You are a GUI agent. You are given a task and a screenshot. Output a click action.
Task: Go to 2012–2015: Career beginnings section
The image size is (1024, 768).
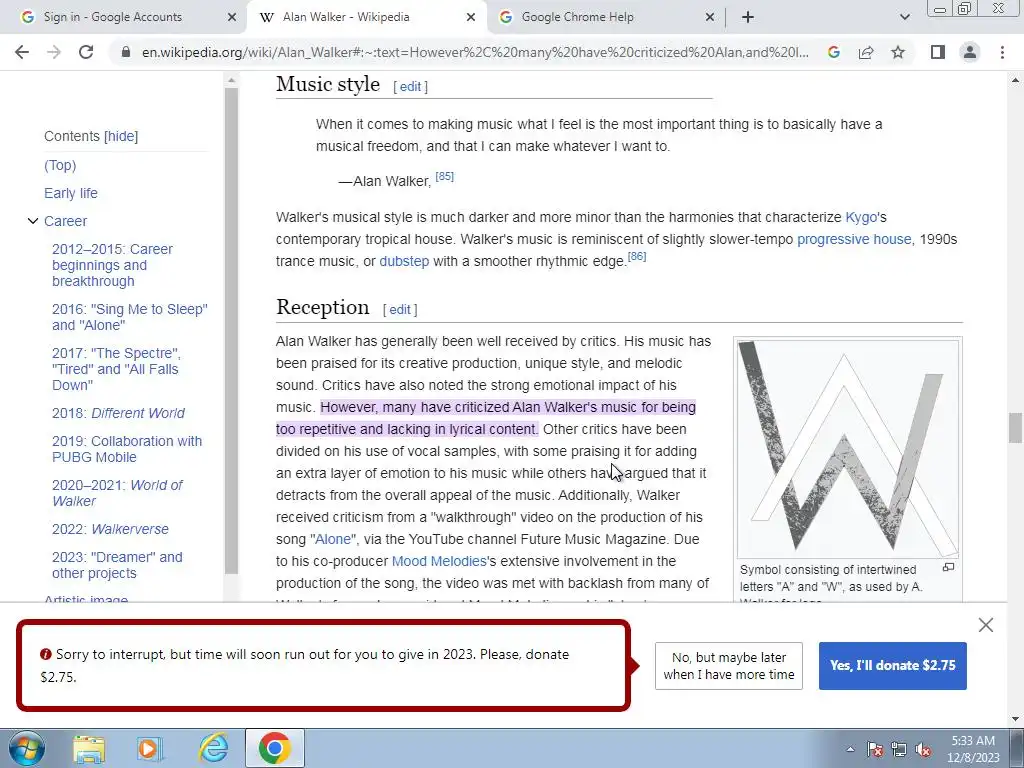pyautogui.click(x=112, y=265)
